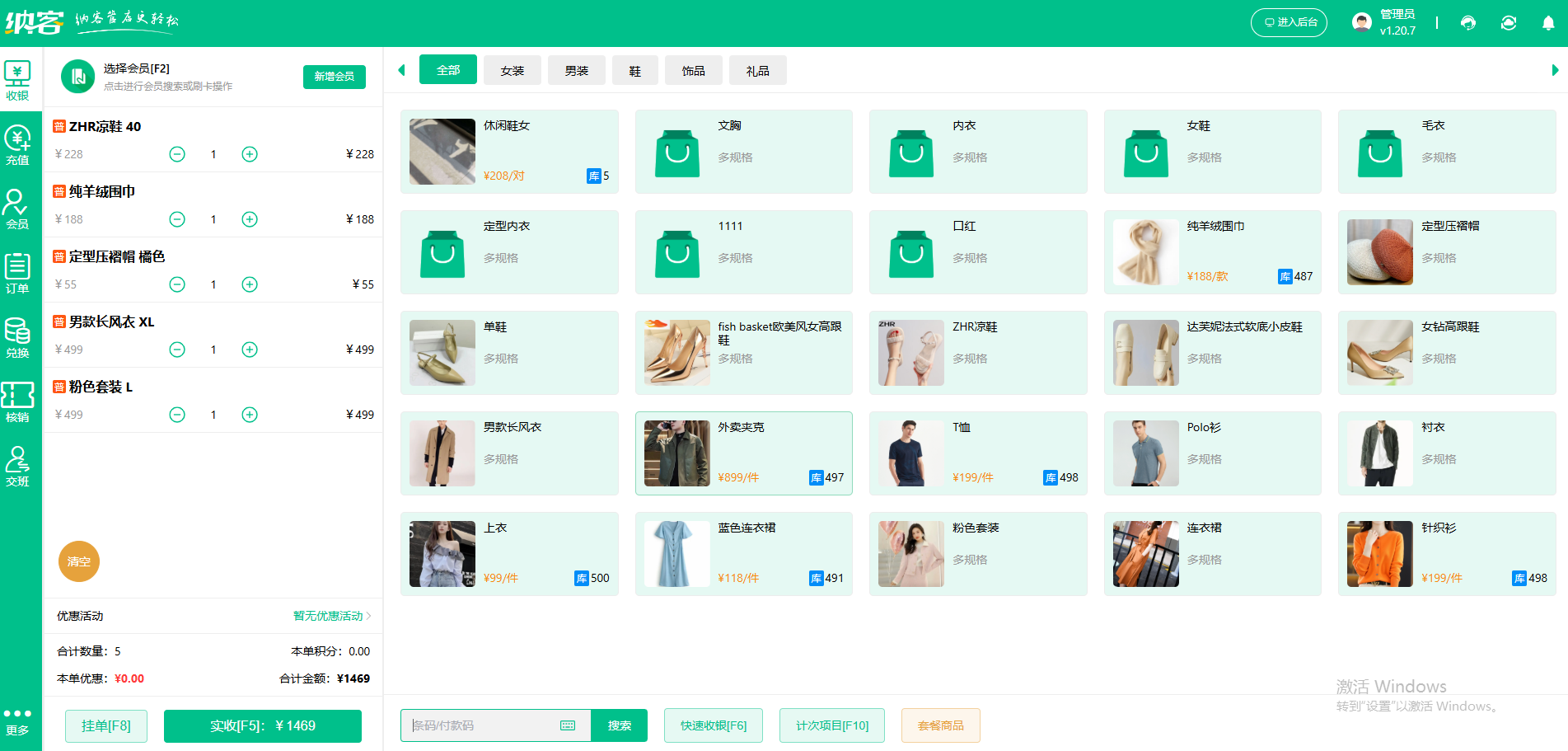The image size is (1568, 751).
Task: Click 实收[F5] to confirm payment of ¥1469
Action: tap(262, 726)
